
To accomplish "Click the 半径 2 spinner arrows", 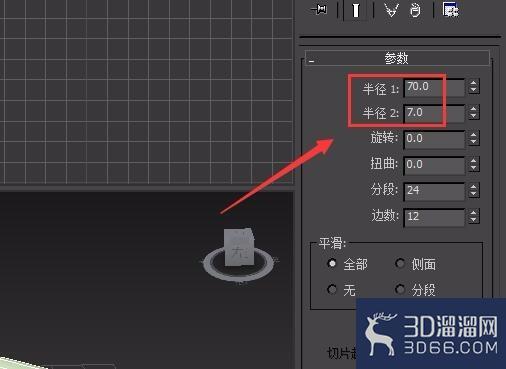I will [x=473, y=112].
